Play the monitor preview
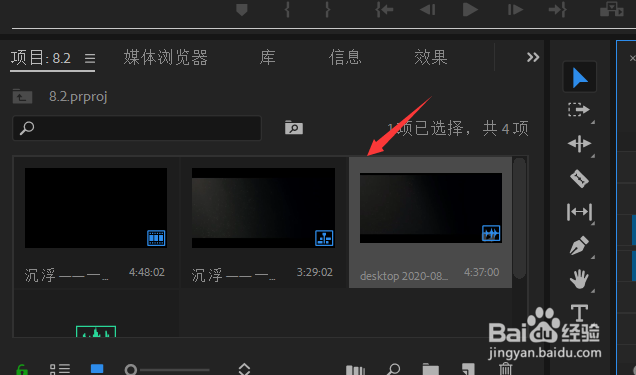The height and width of the screenshot is (375, 636). [x=470, y=10]
